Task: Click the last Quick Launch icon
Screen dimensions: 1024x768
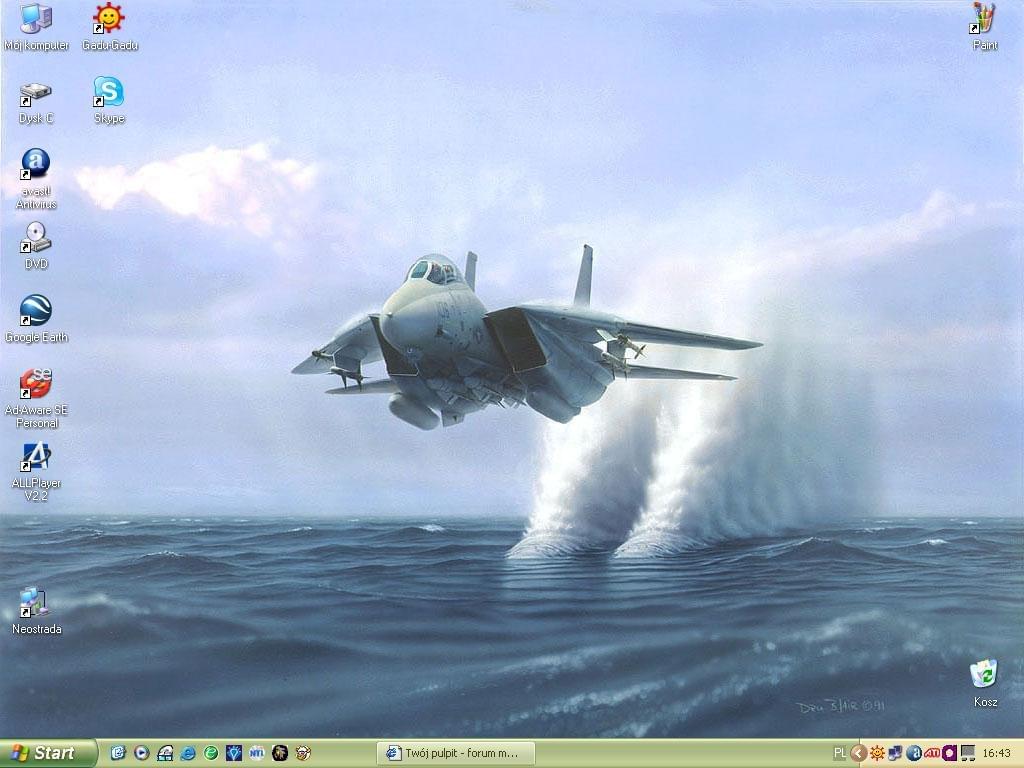Action: click(303, 754)
